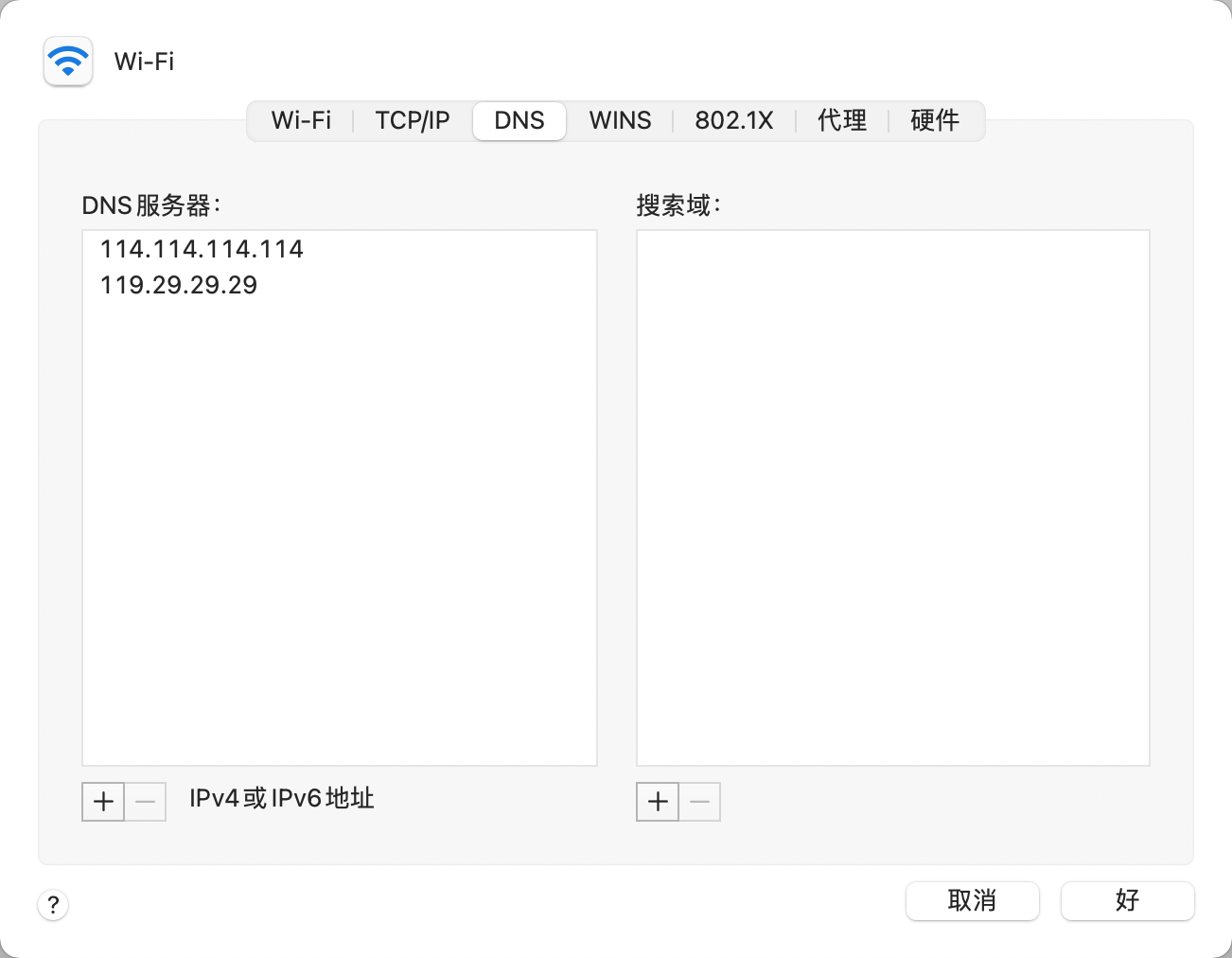1232x958 pixels.
Task: Select the DNS server 119.29.29.29
Action: (x=179, y=285)
